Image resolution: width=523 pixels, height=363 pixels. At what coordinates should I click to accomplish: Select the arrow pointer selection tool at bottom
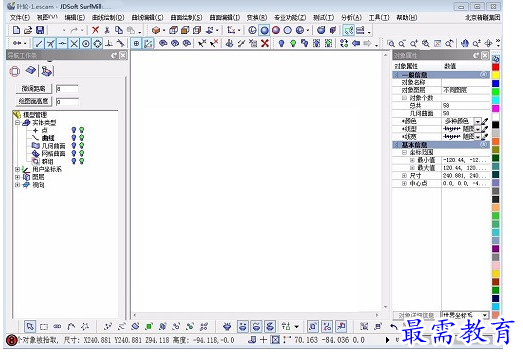click(30, 326)
